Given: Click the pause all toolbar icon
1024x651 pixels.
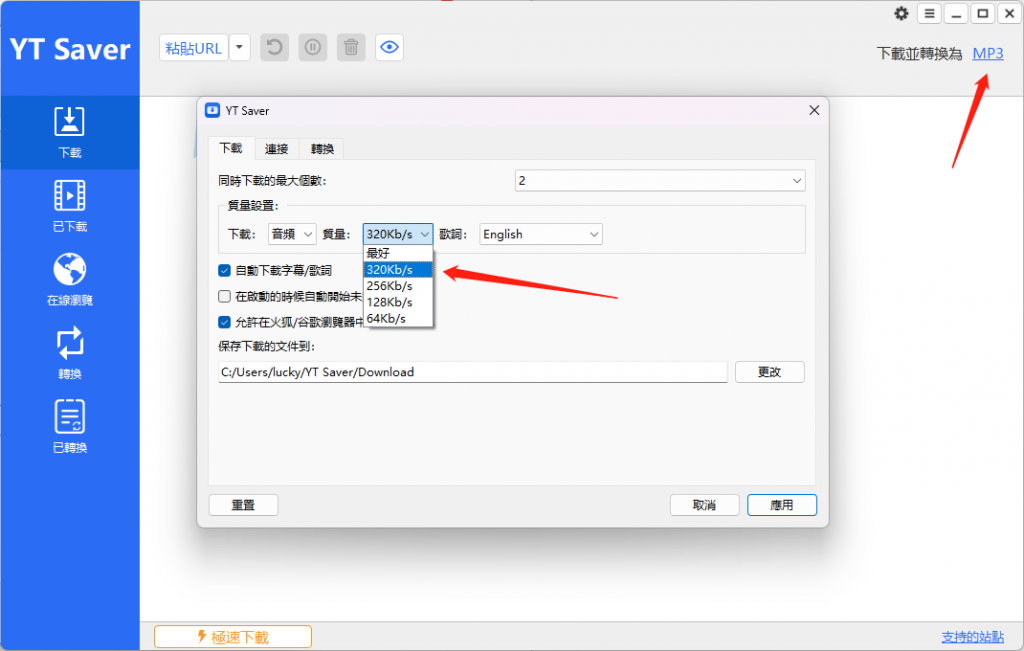Looking at the screenshot, I should (x=313, y=48).
